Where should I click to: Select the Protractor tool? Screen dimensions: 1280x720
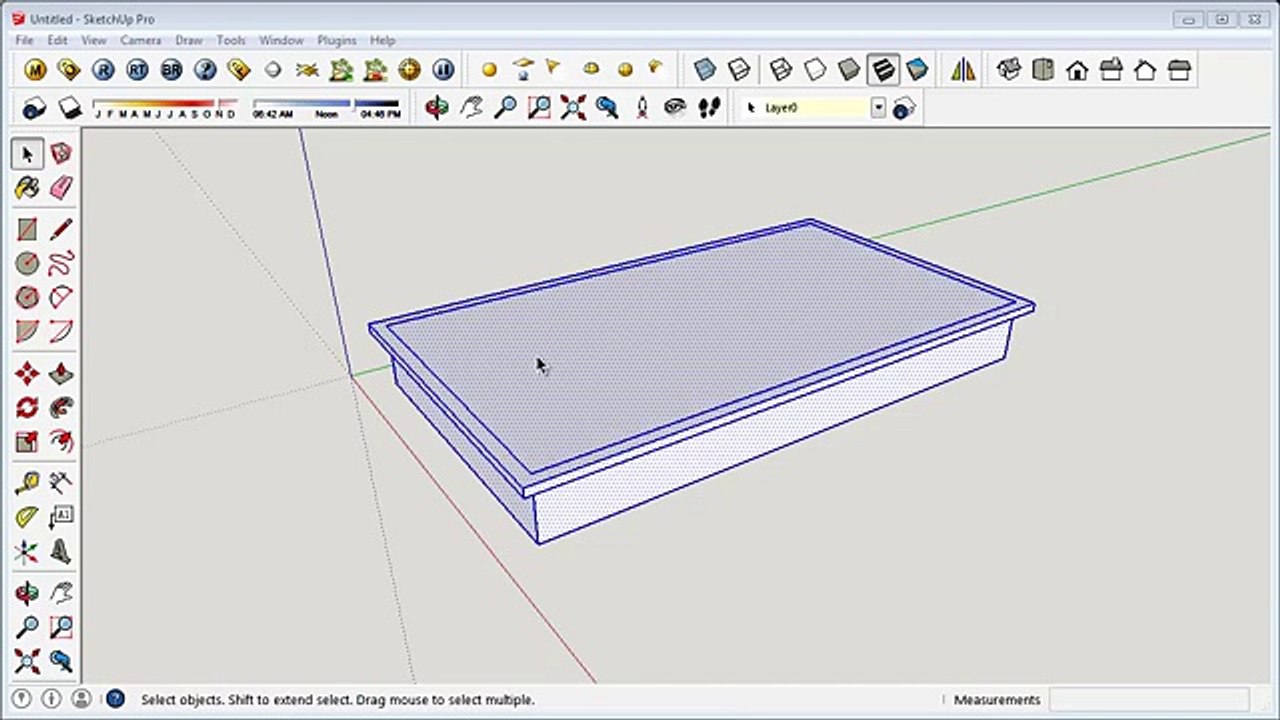coord(27,517)
